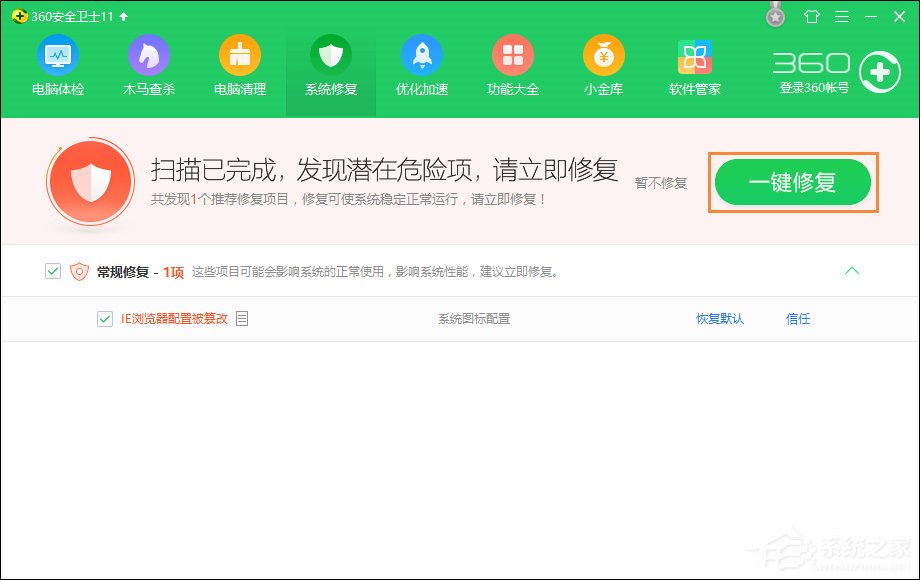Click 暂不修复 to skip repairing
This screenshot has width=920, height=580.
[x=663, y=182]
